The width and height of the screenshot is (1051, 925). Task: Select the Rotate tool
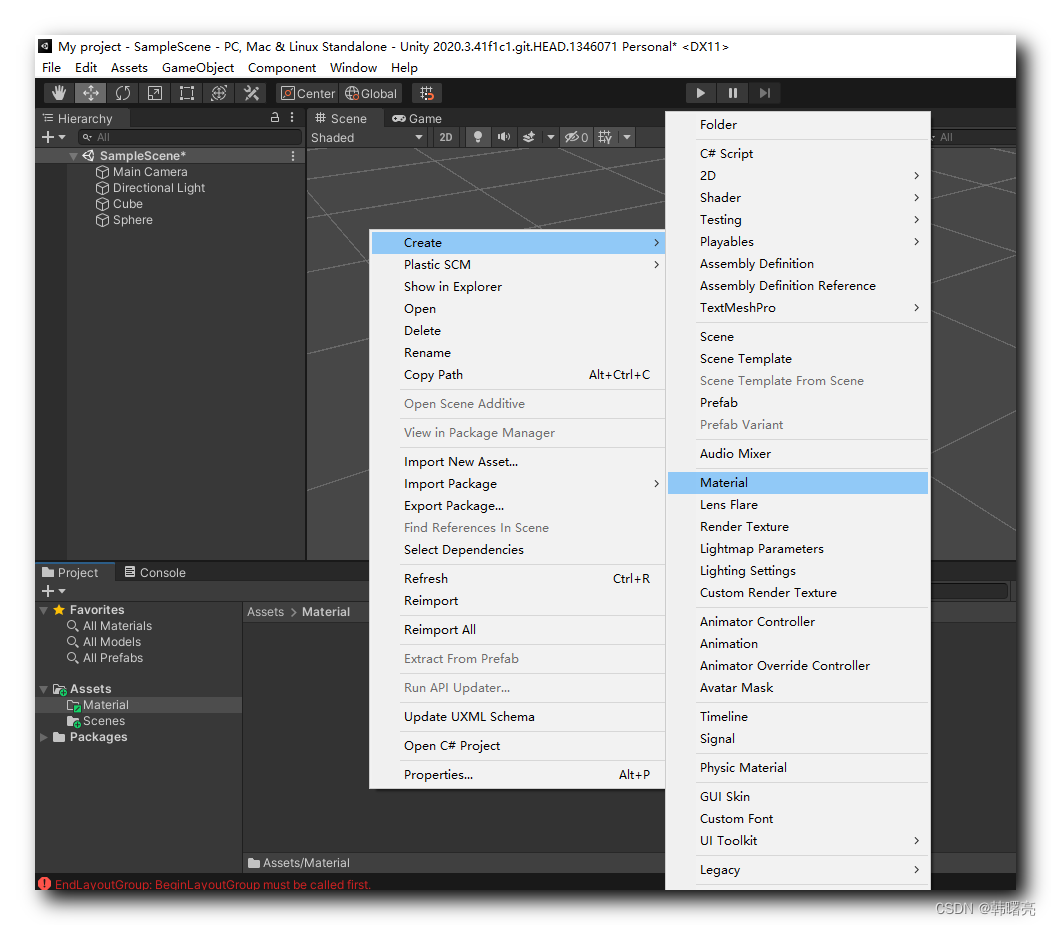(x=123, y=93)
